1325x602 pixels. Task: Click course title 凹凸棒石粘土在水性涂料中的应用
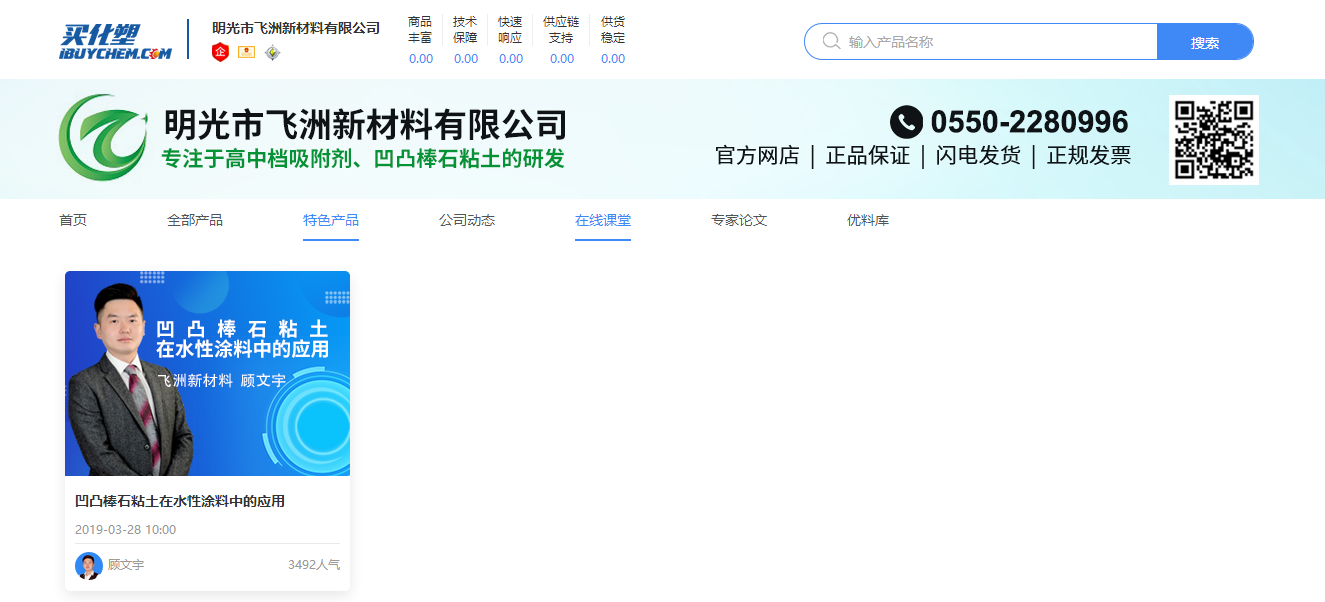(x=180, y=501)
